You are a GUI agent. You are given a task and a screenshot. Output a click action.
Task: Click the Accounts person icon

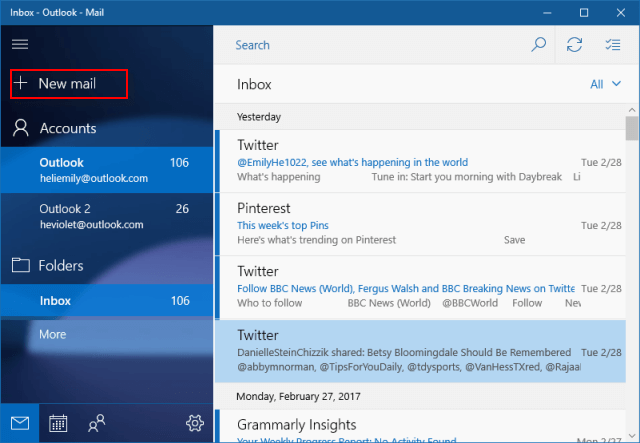(20, 128)
